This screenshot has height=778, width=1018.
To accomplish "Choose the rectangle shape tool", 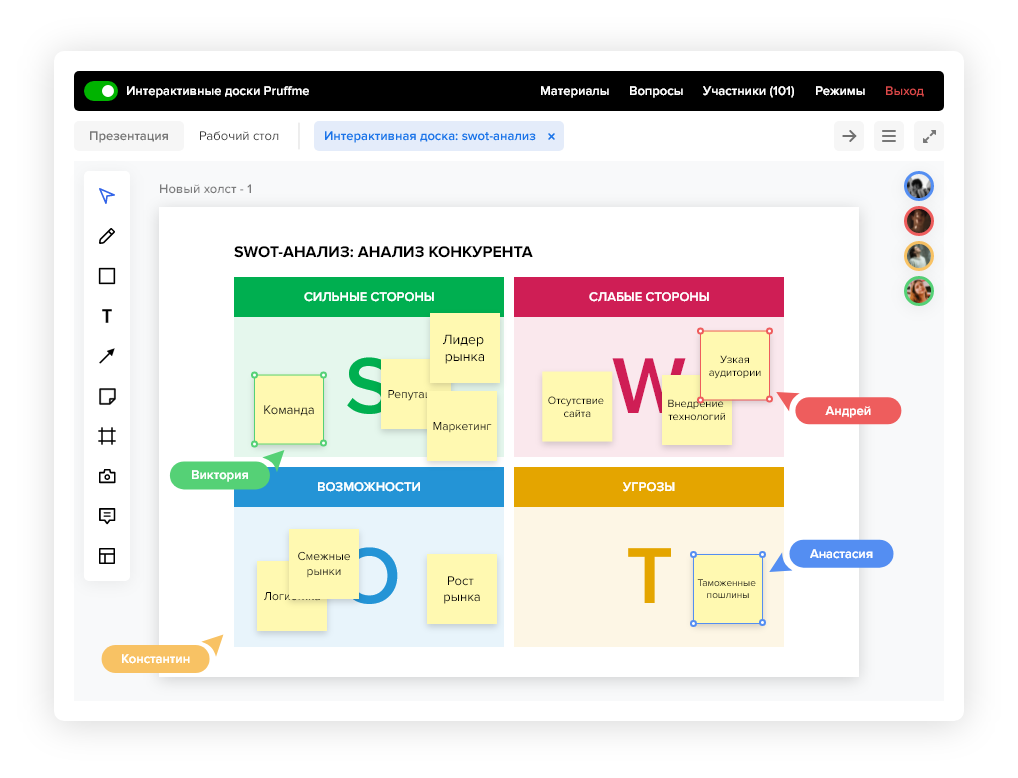I will 107,276.
